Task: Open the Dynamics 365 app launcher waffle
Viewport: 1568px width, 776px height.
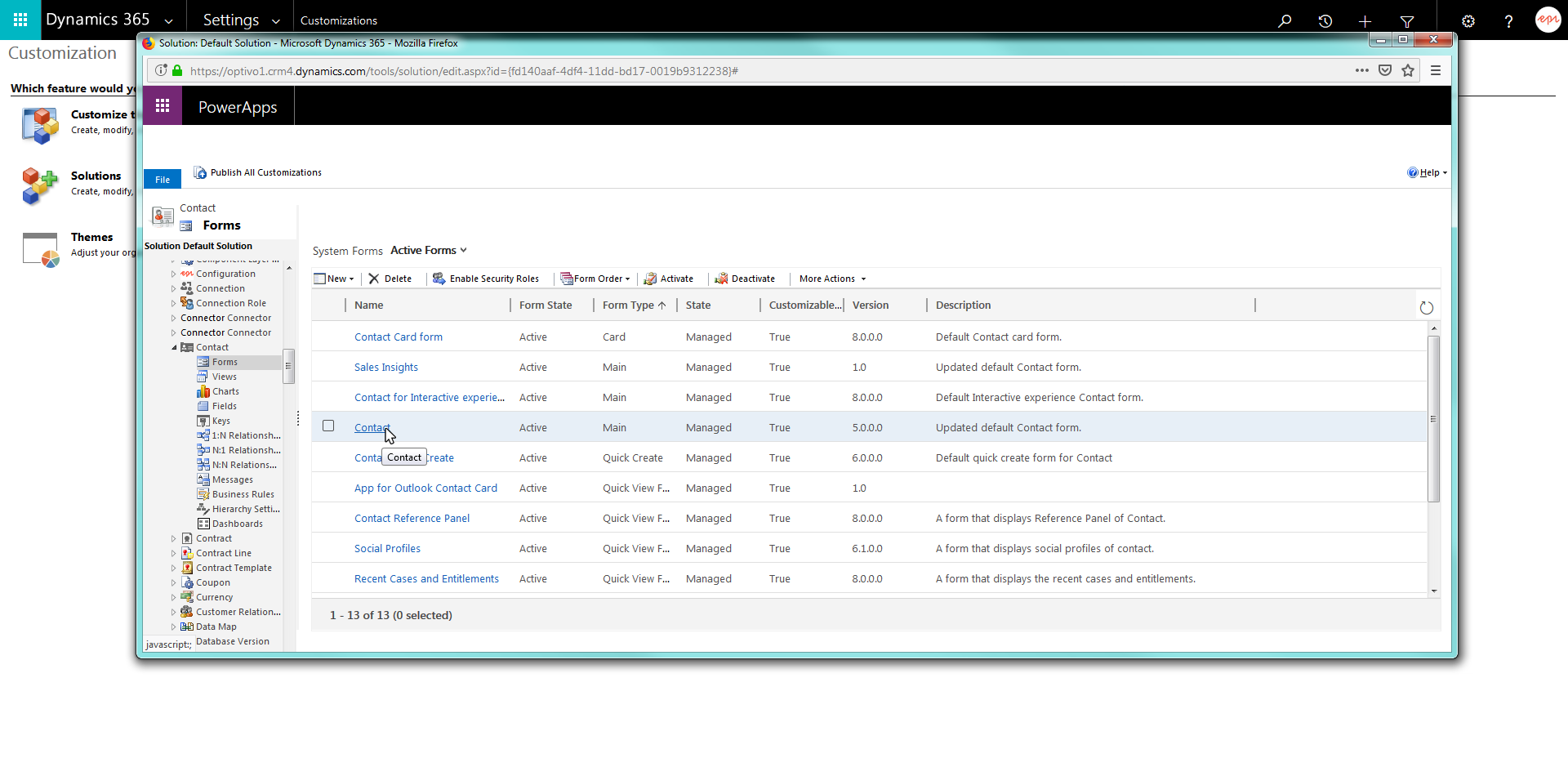Action: click(20, 20)
